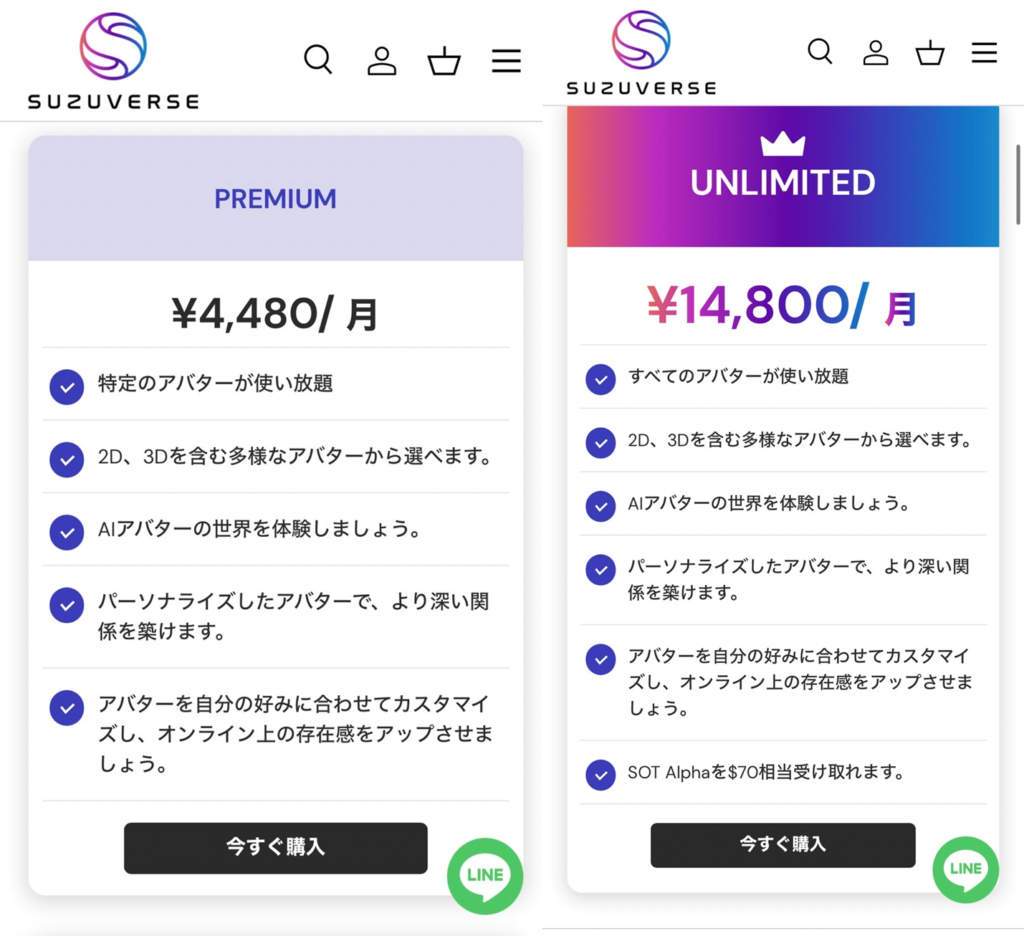Screen dimensions: 1024x936
Task: Click the PREMIUM plan header banner
Action: click(275, 199)
